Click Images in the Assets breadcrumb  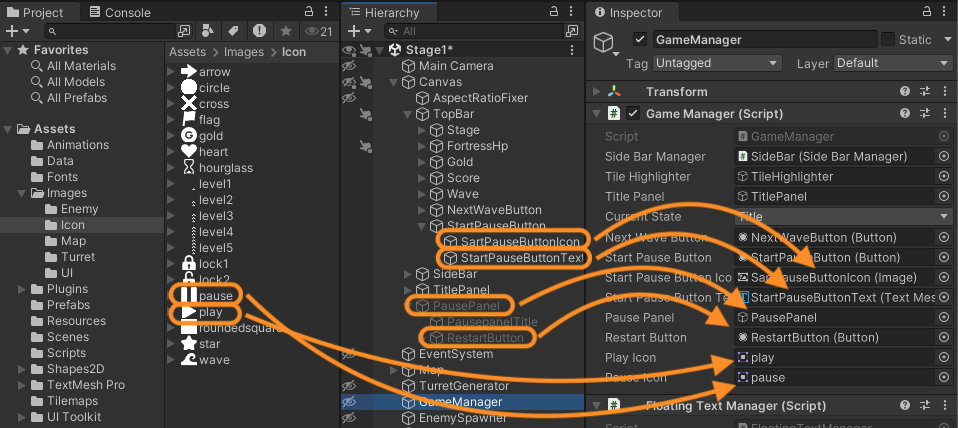point(244,52)
